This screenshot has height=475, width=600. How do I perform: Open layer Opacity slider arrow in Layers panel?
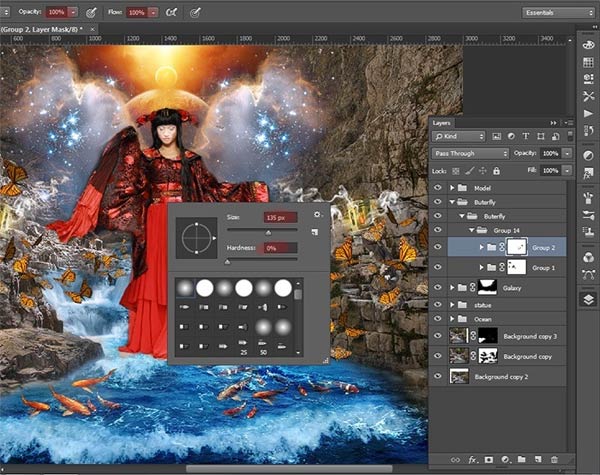[x=567, y=153]
